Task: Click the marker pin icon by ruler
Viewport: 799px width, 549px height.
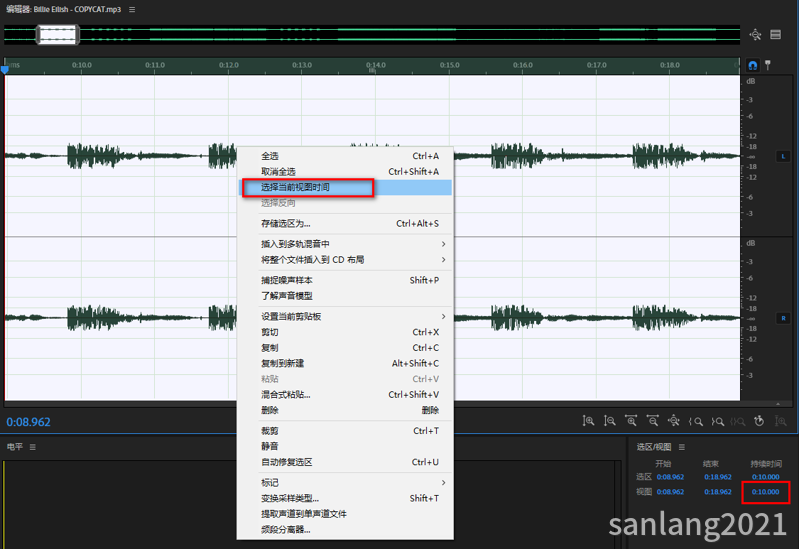Action: click(x=768, y=65)
